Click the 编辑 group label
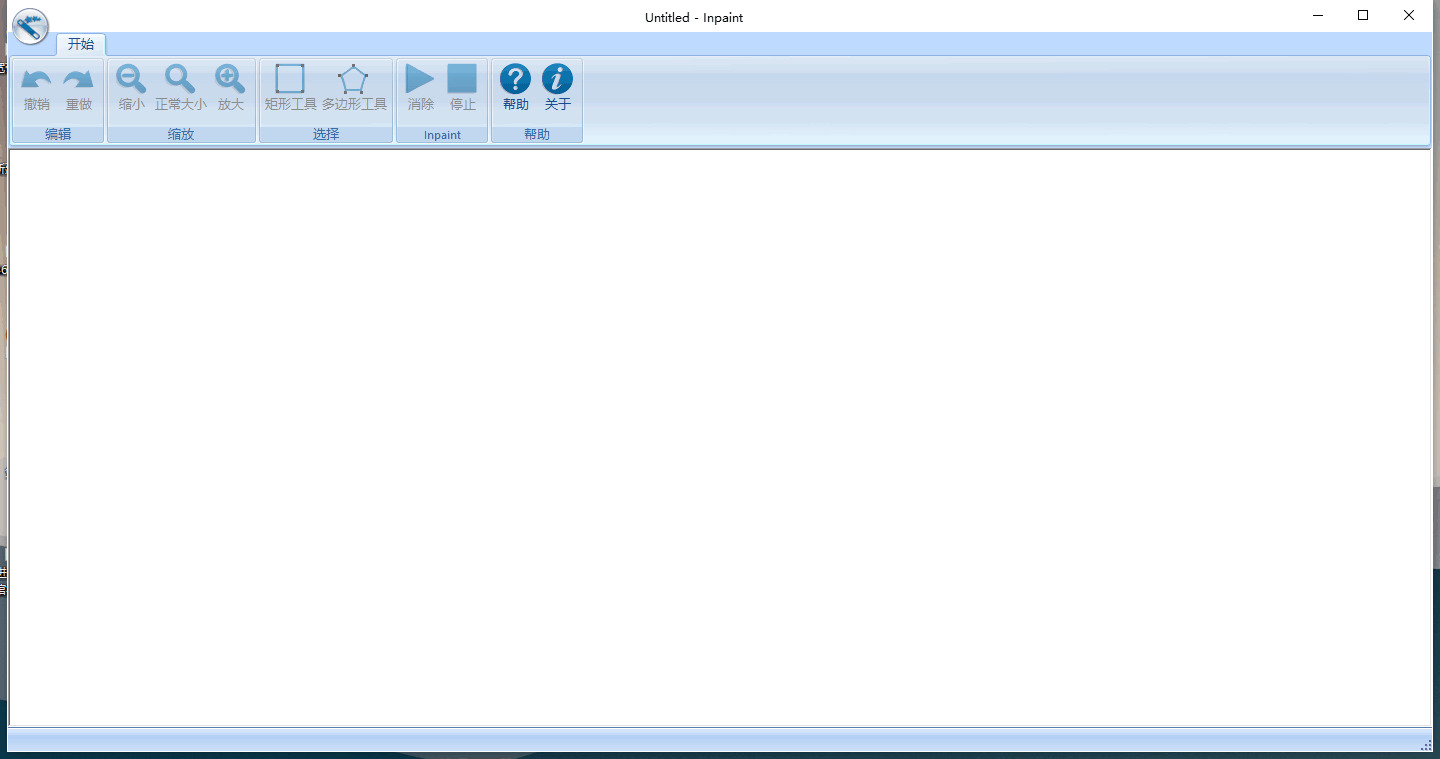Image resolution: width=1440 pixels, height=759 pixels. 58,134
